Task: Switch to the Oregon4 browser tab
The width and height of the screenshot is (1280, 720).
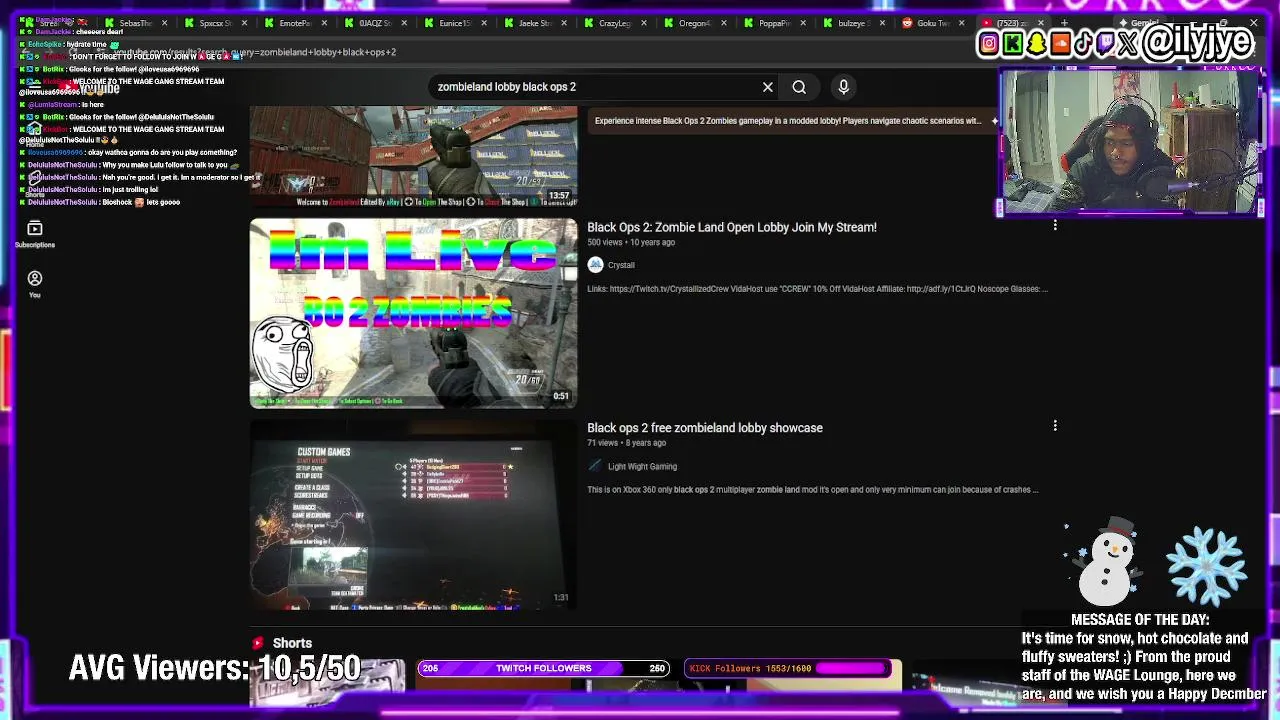Action: [695, 23]
